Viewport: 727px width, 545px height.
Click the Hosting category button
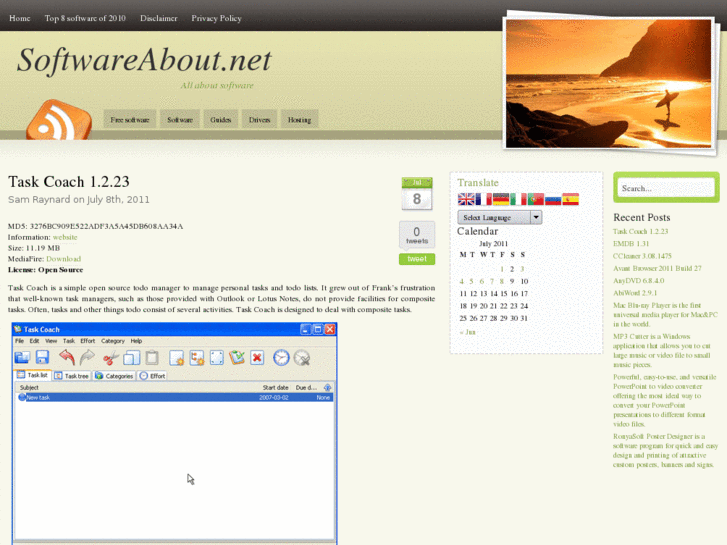(x=300, y=120)
